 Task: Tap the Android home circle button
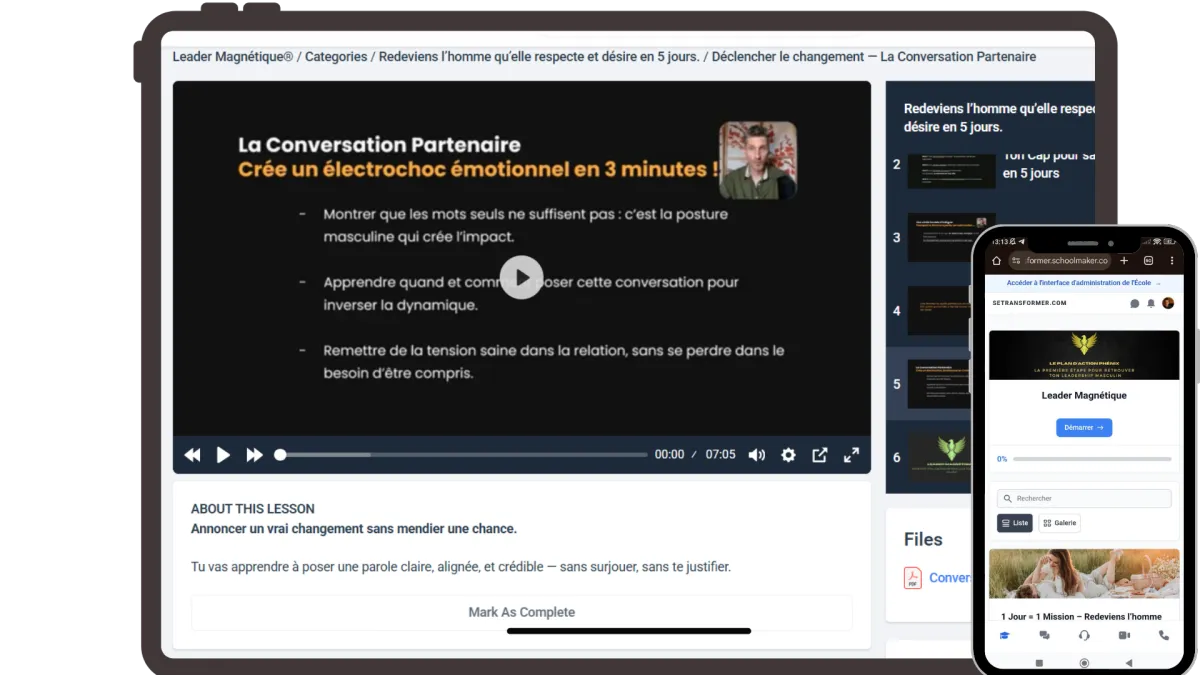click(x=1084, y=663)
